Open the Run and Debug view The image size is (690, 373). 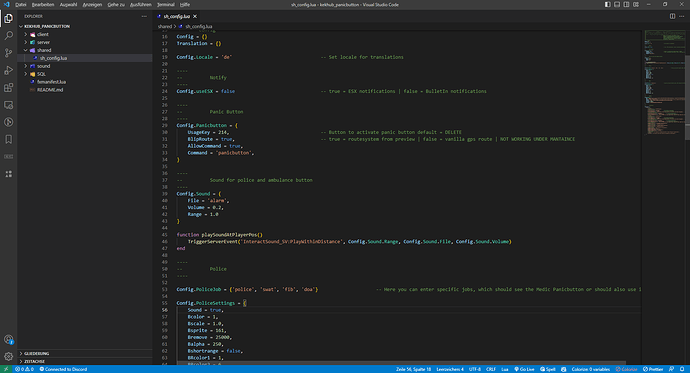tap(8, 70)
